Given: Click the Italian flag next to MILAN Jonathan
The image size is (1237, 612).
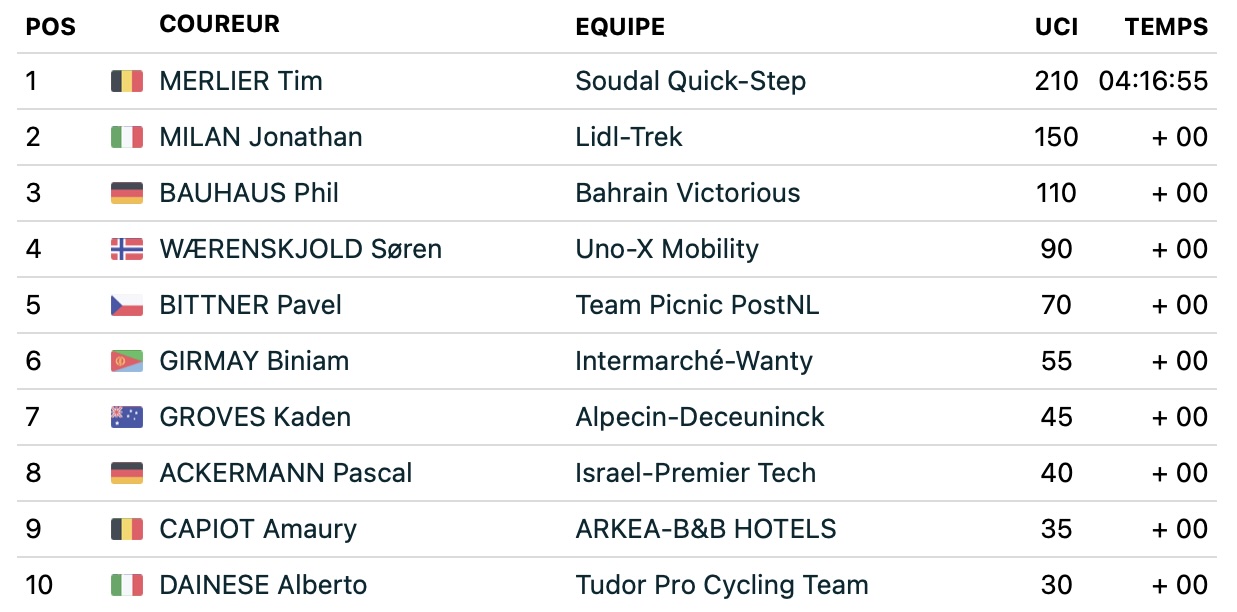Looking at the screenshot, I should 127,137.
